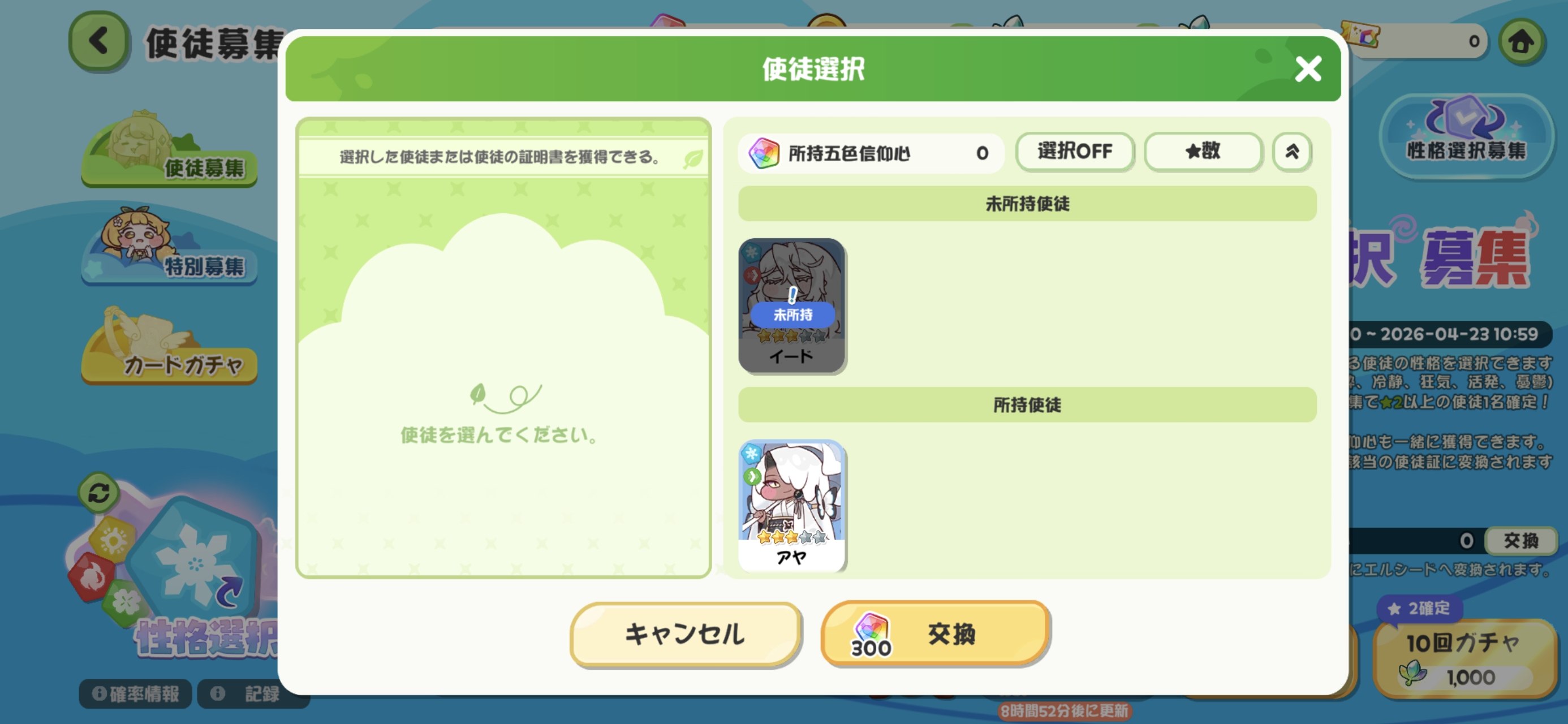Click the 交換 button costing 300
This screenshot has height=724, width=1568.
936,634
